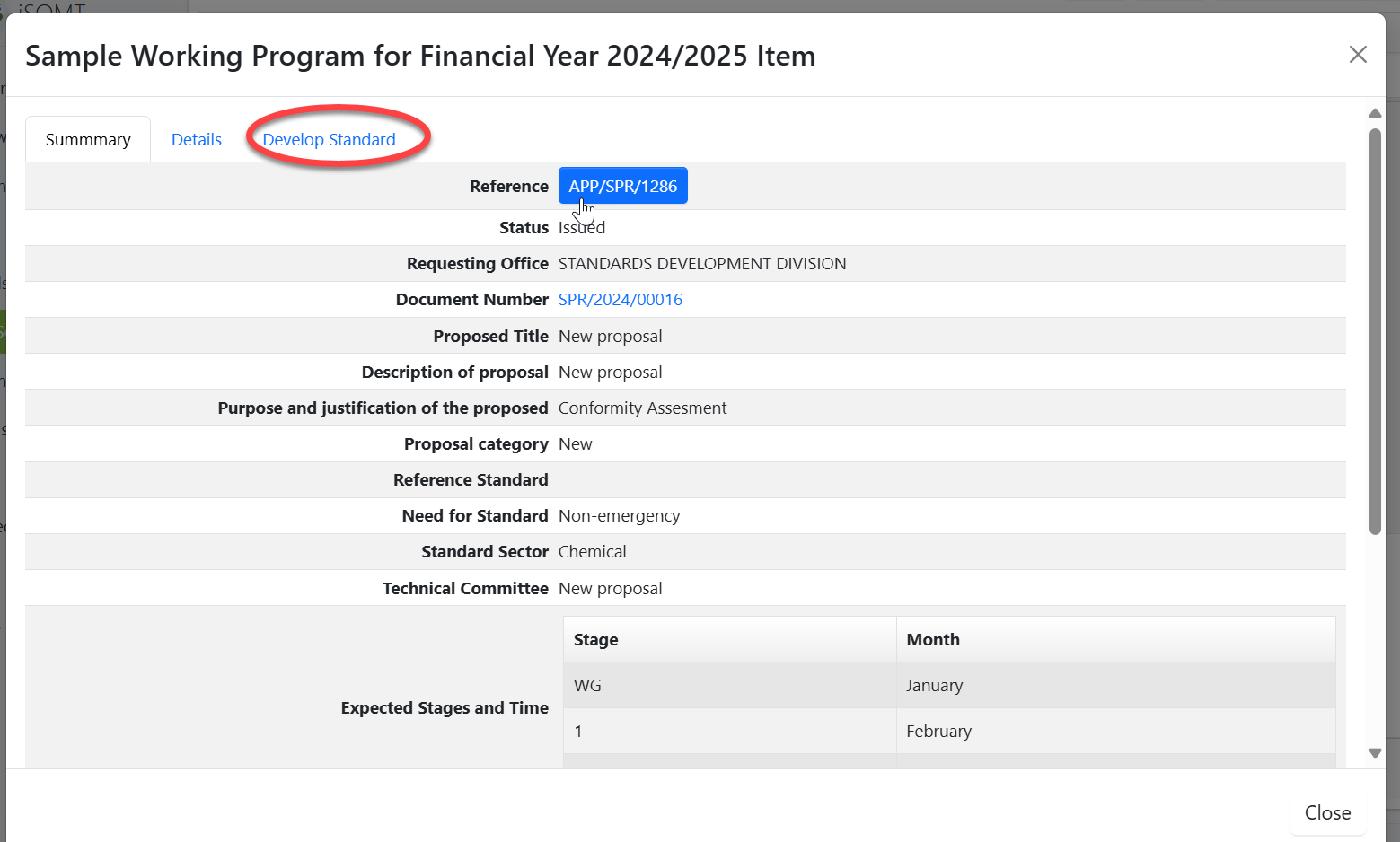
Task: Click the Stage column header
Action: [x=596, y=640]
